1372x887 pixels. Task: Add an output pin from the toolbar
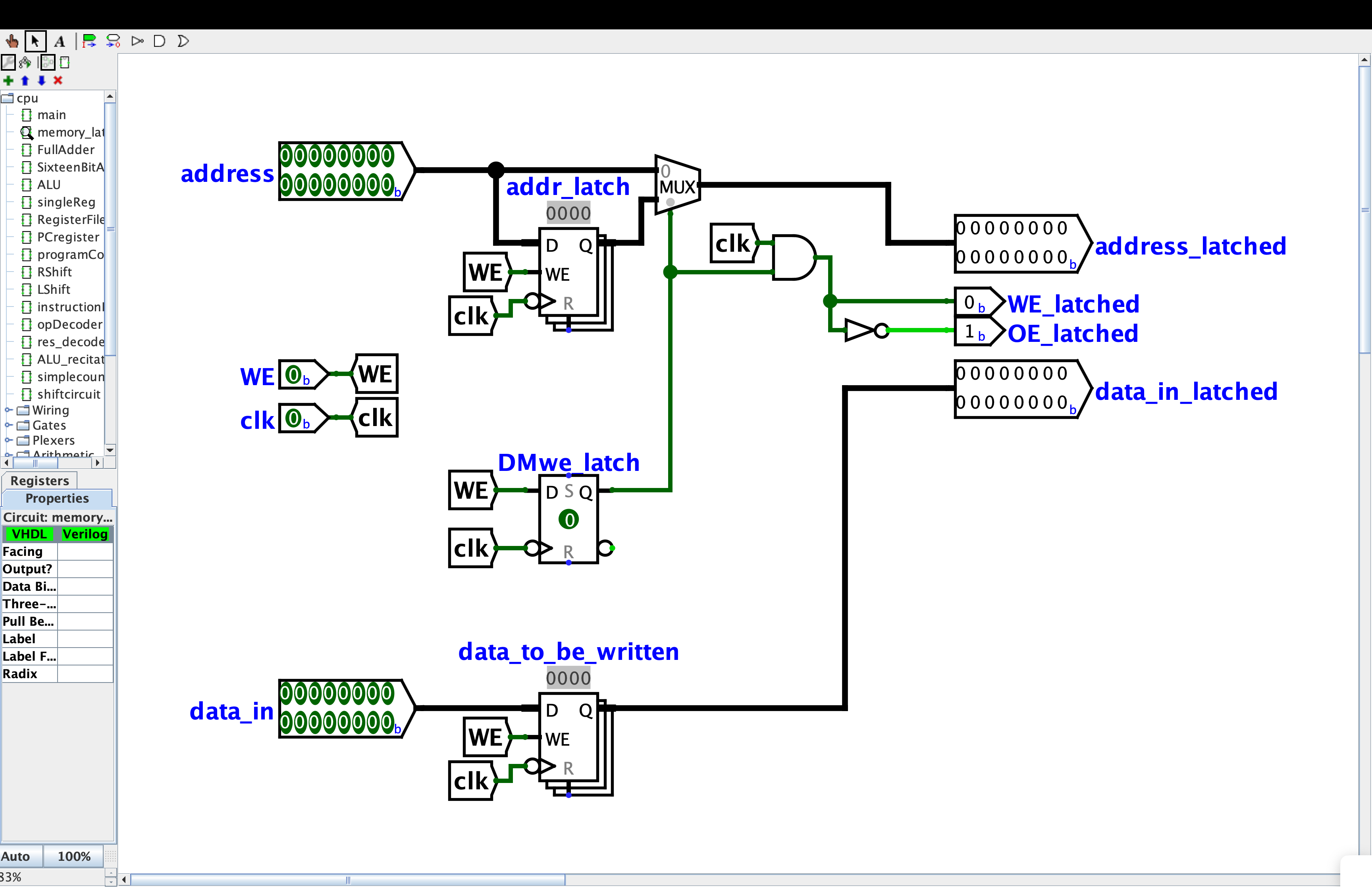click(114, 41)
